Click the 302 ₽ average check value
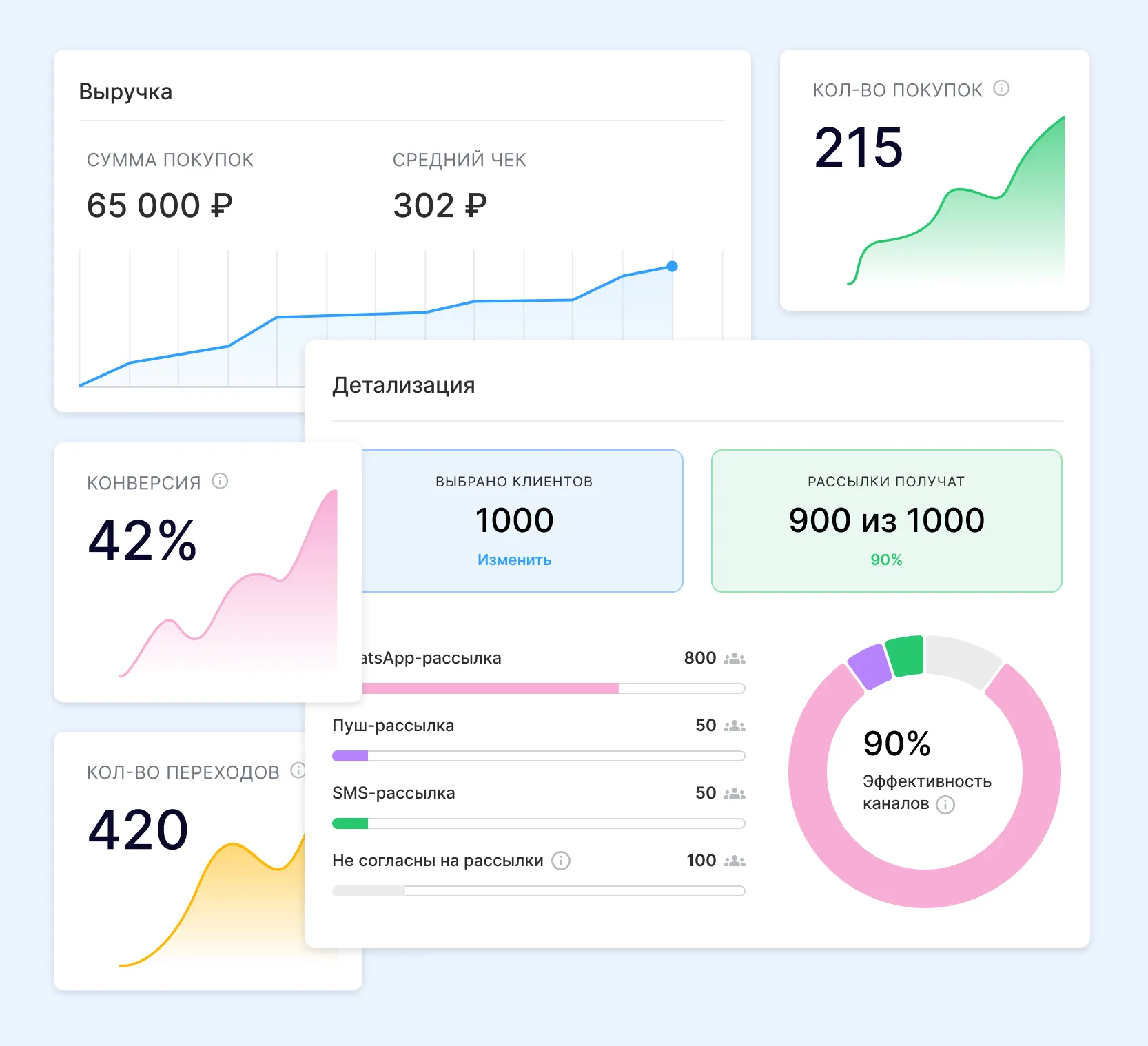1148x1046 pixels. pyautogui.click(x=440, y=205)
